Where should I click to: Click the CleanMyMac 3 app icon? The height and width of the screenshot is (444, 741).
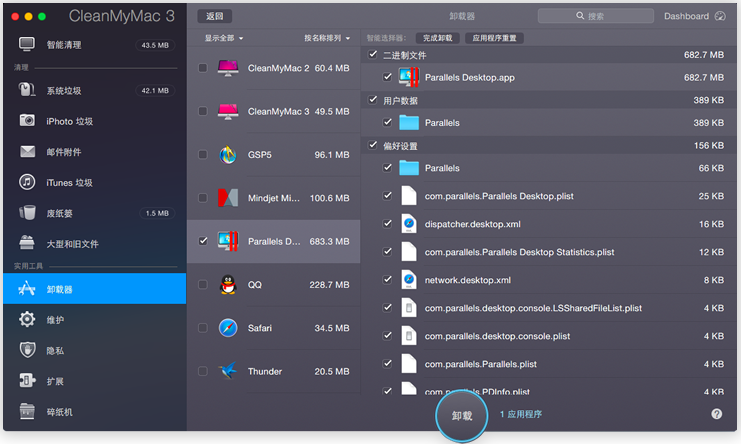click(228, 111)
